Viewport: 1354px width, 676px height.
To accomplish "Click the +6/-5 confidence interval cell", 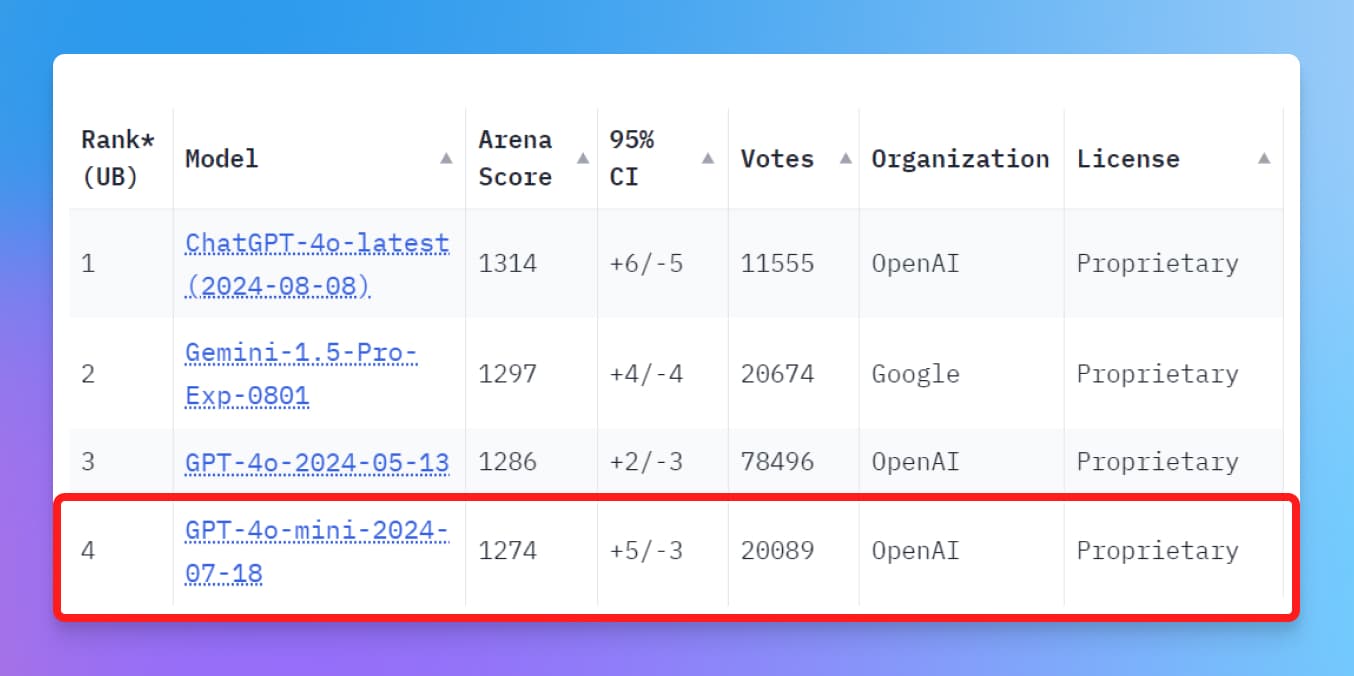I will (646, 264).
